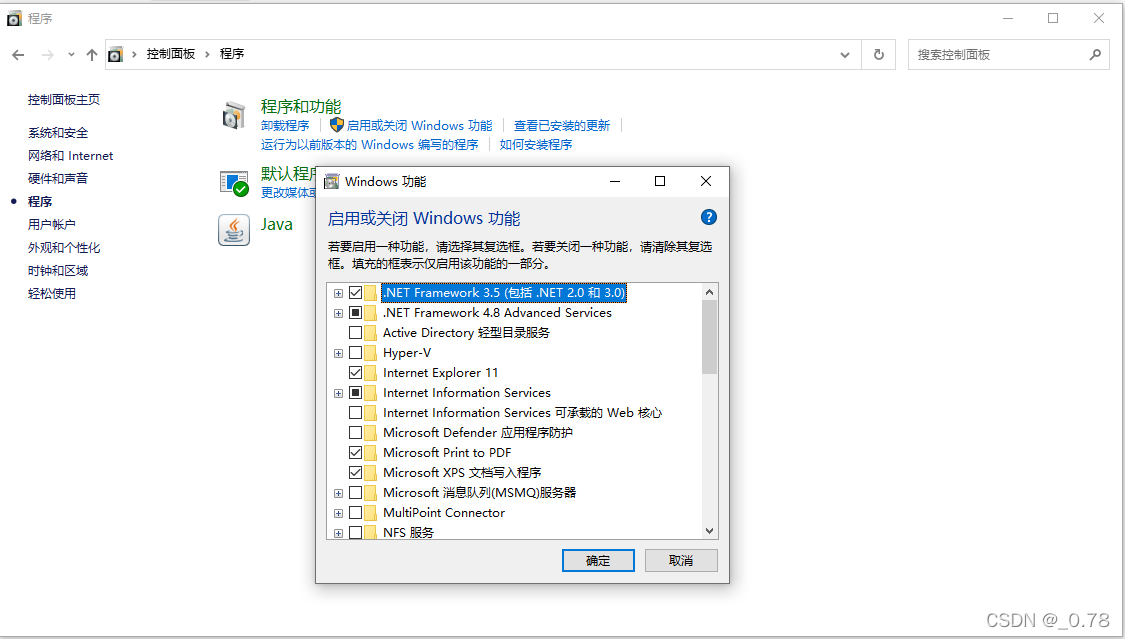Screen dimensions: 1125x639
Task: Expand Microsoft 消息队列(MSMQ) node
Action: pyautogui.click(x=338, y=493)
